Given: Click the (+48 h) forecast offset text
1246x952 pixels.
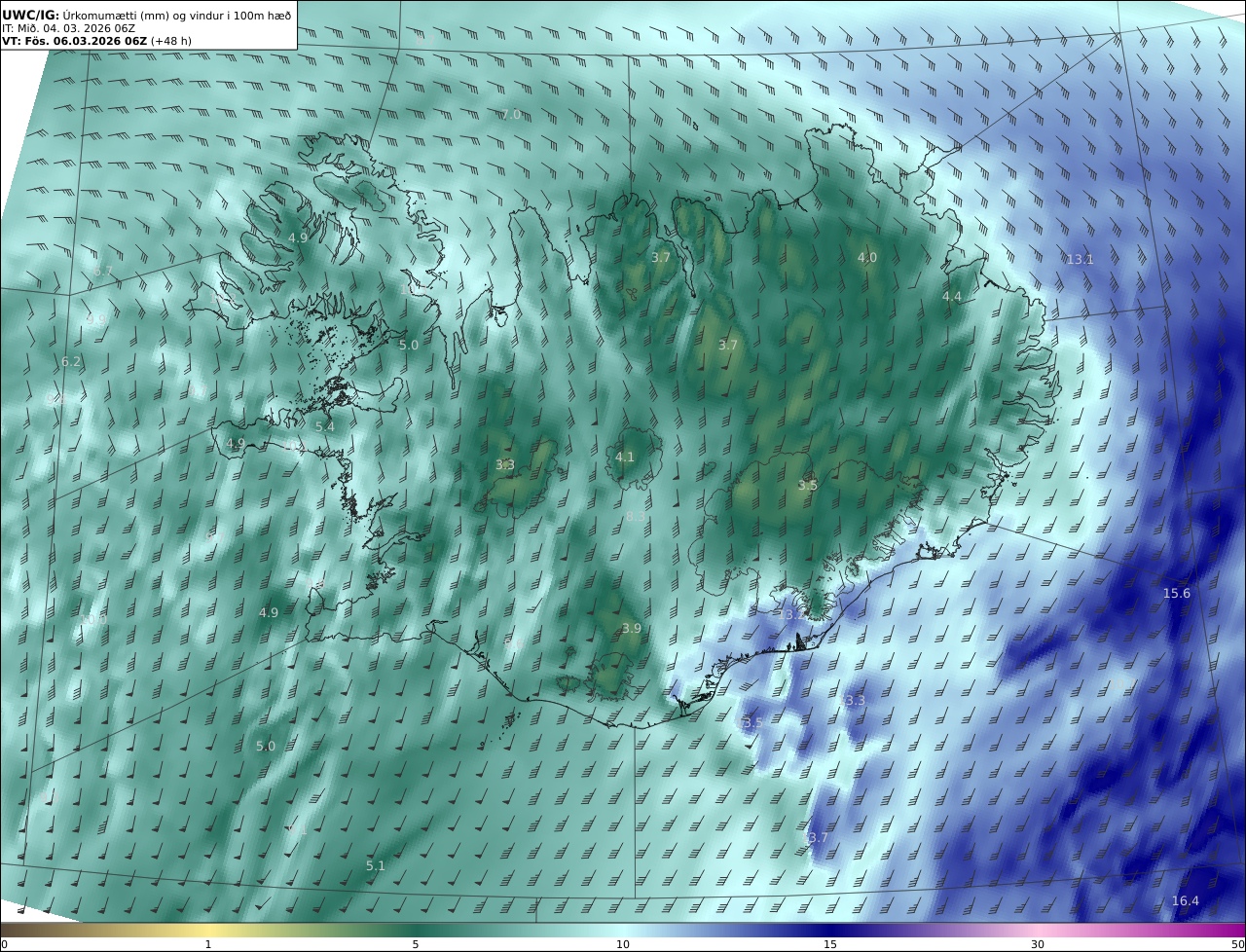Looking at the screenshot, I should 171,41.
